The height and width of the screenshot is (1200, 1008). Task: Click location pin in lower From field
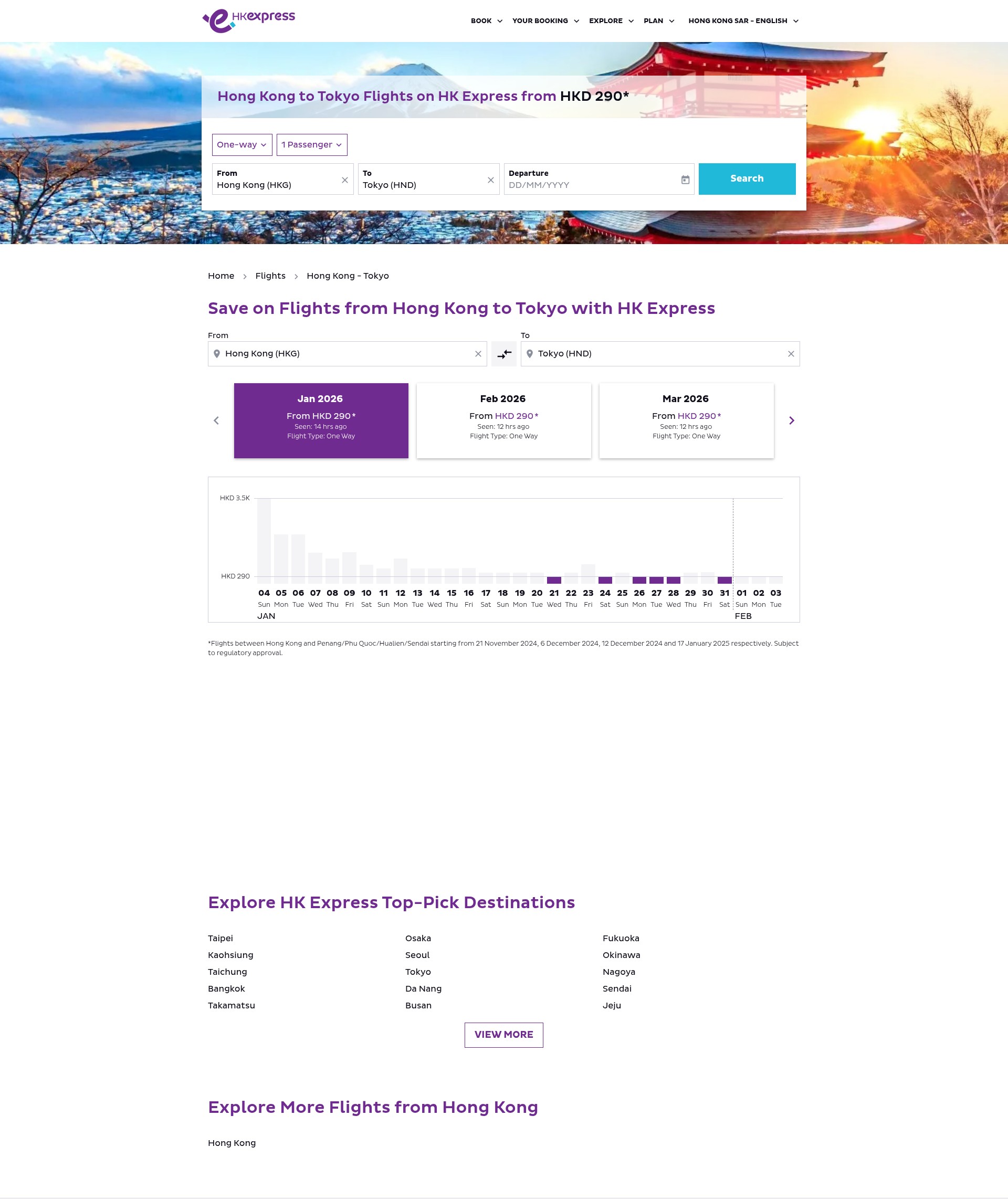[217, 354]
